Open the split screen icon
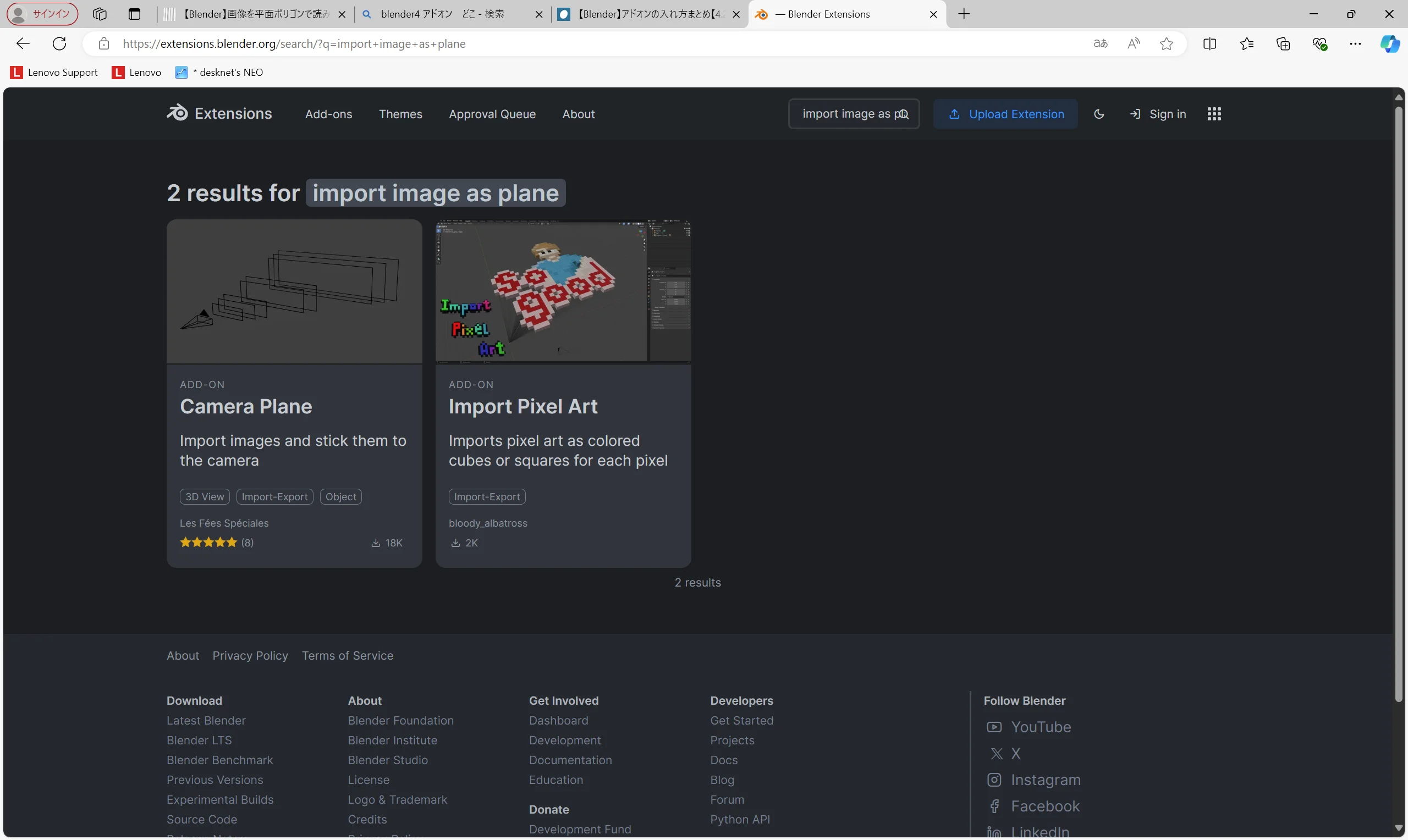Screen dimensions: 1408x840 tap(1209, 43)
